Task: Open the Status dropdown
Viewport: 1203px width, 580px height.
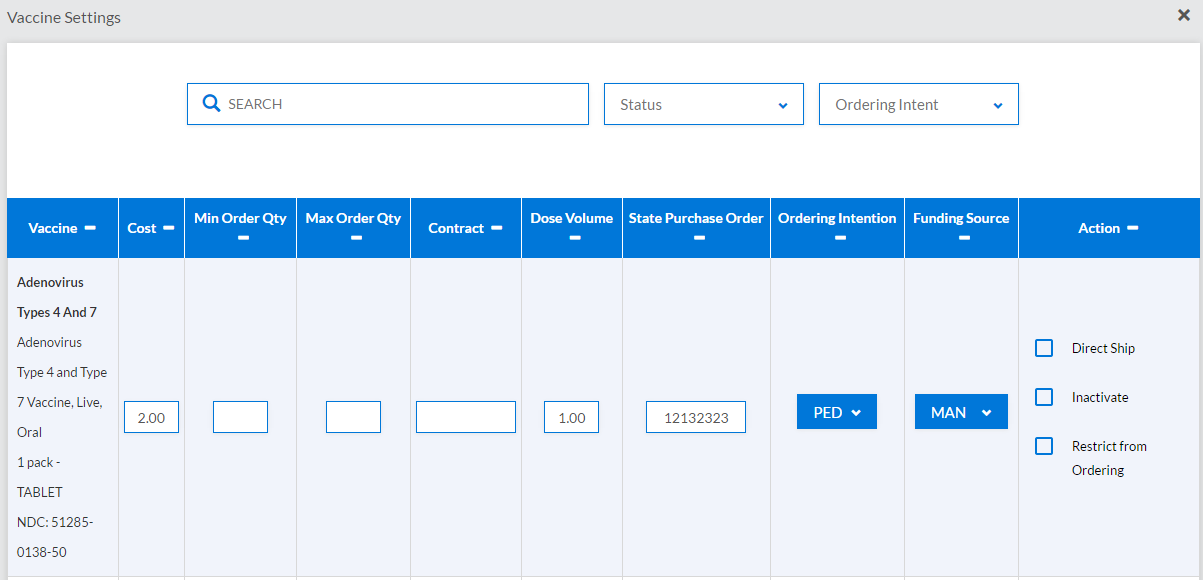Action: coord(703,103)
